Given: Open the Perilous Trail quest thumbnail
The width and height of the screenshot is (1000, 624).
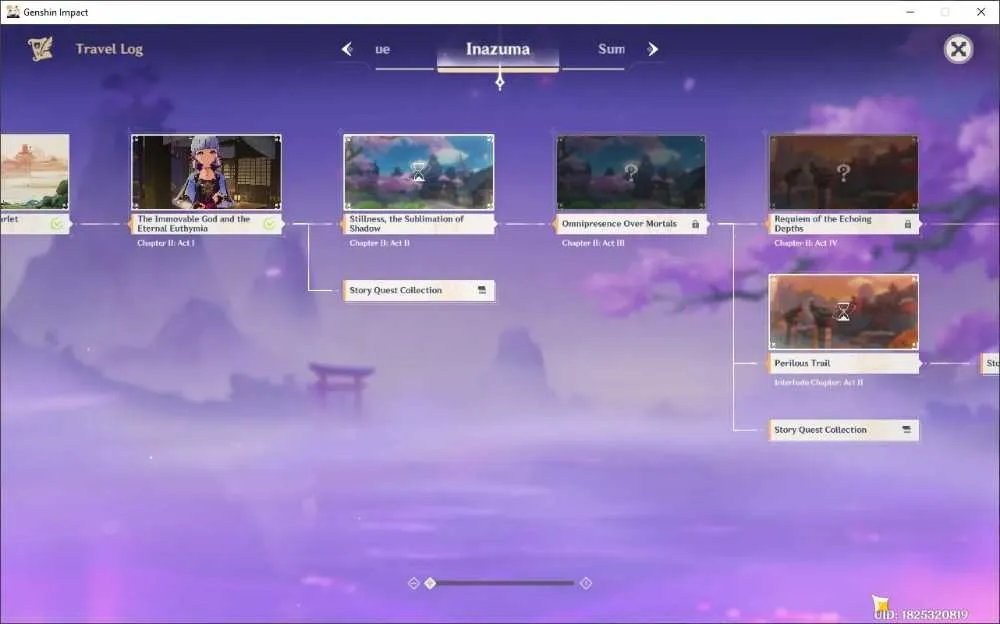Looking at the screenshot, I should [x=844, y=312].
